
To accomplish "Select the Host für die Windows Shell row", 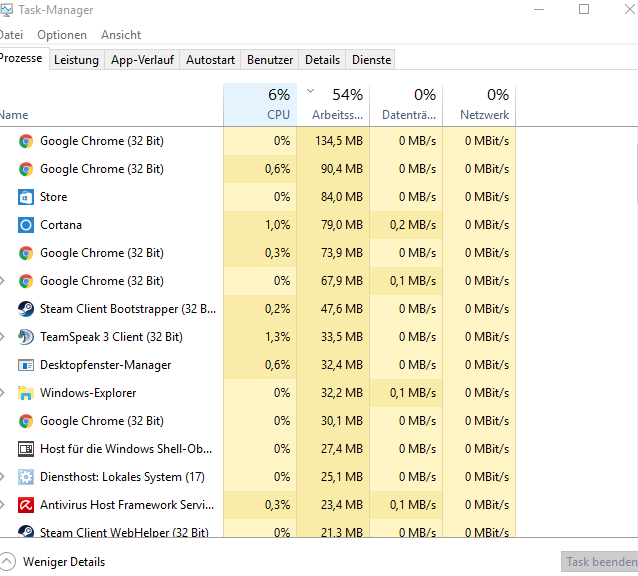I will [x=125, y=449].
